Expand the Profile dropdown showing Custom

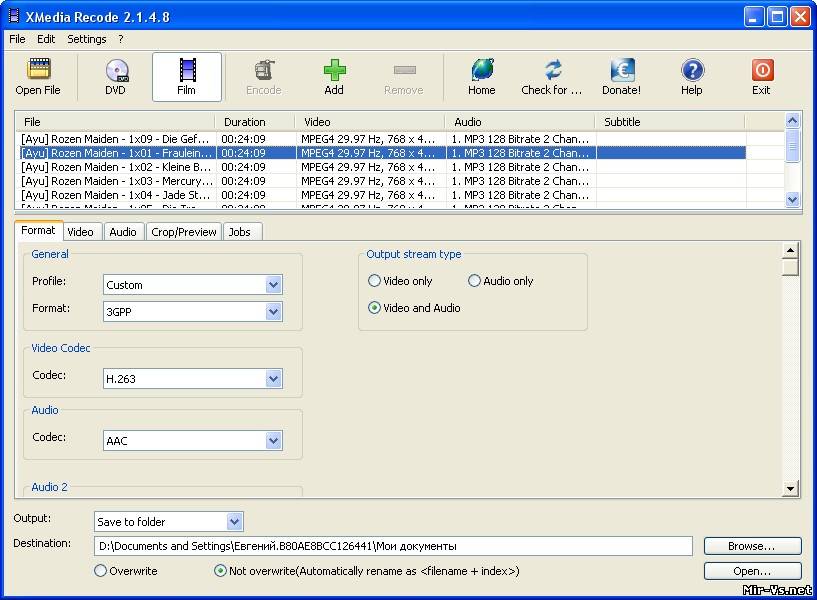[273, 285]
